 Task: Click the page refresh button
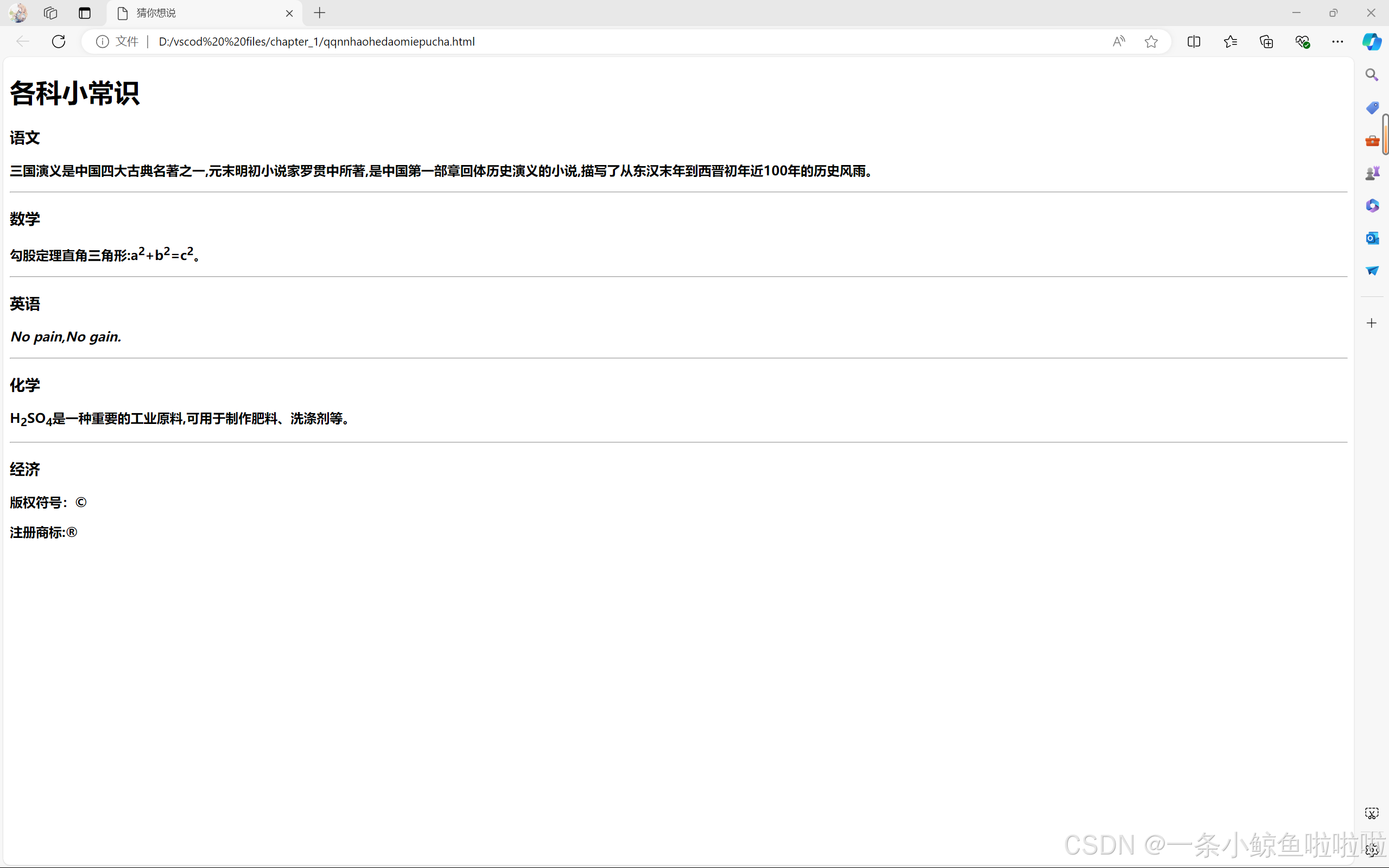pos(59,41)
